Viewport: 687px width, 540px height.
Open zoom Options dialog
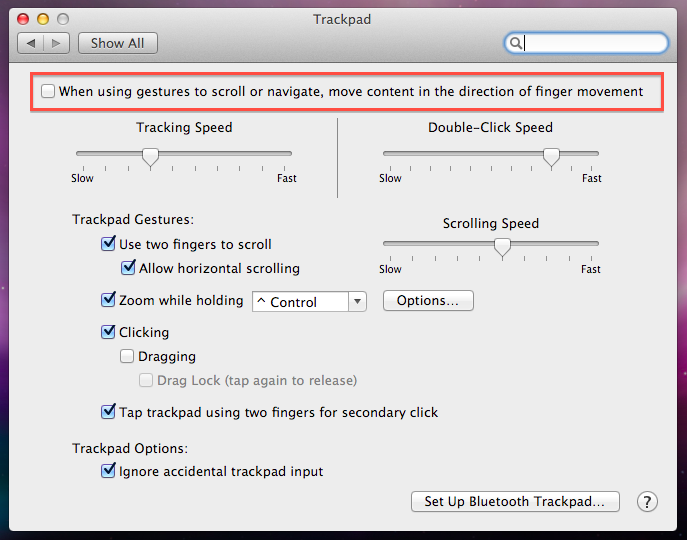427,300
